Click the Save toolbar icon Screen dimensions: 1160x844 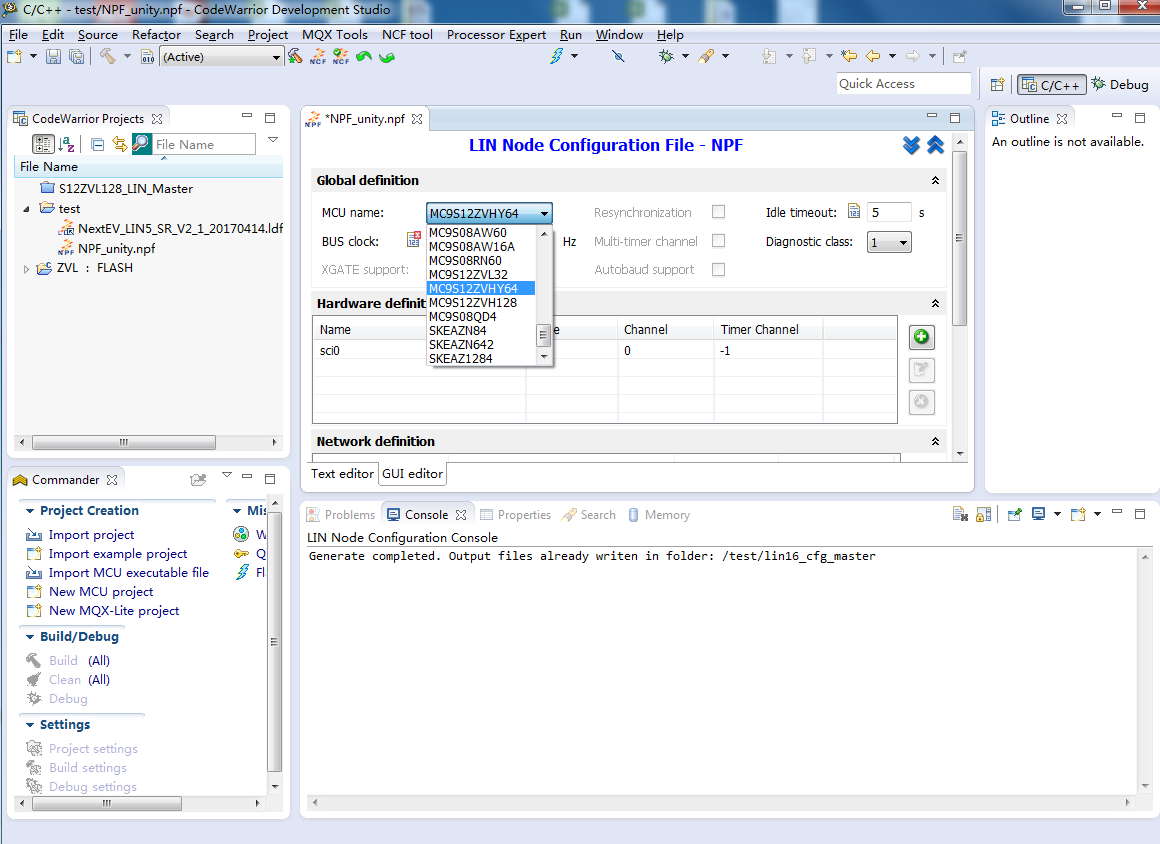[52, 56]
